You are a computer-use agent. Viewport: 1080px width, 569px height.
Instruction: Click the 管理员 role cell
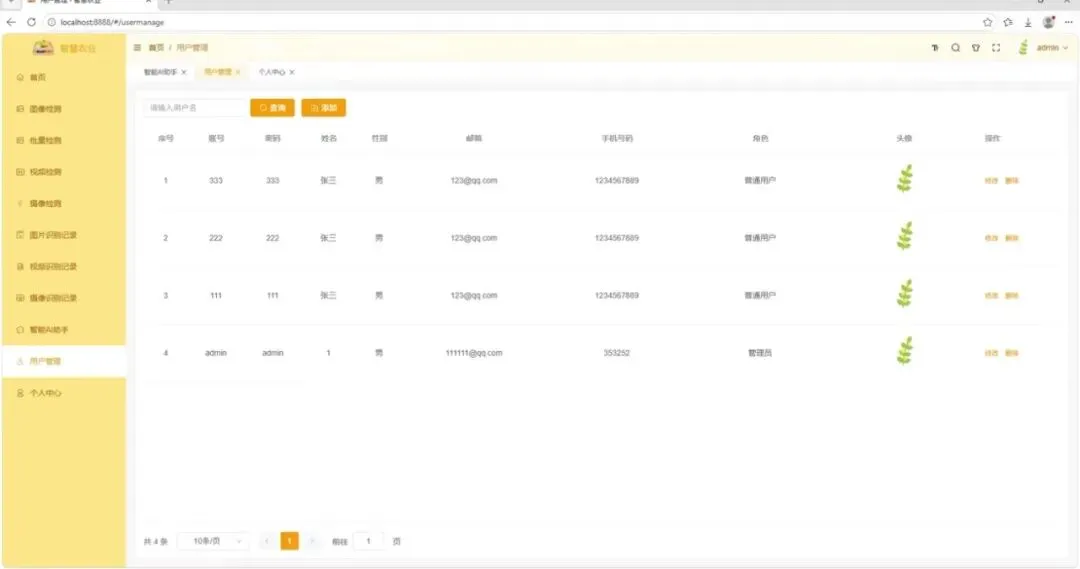760,353
